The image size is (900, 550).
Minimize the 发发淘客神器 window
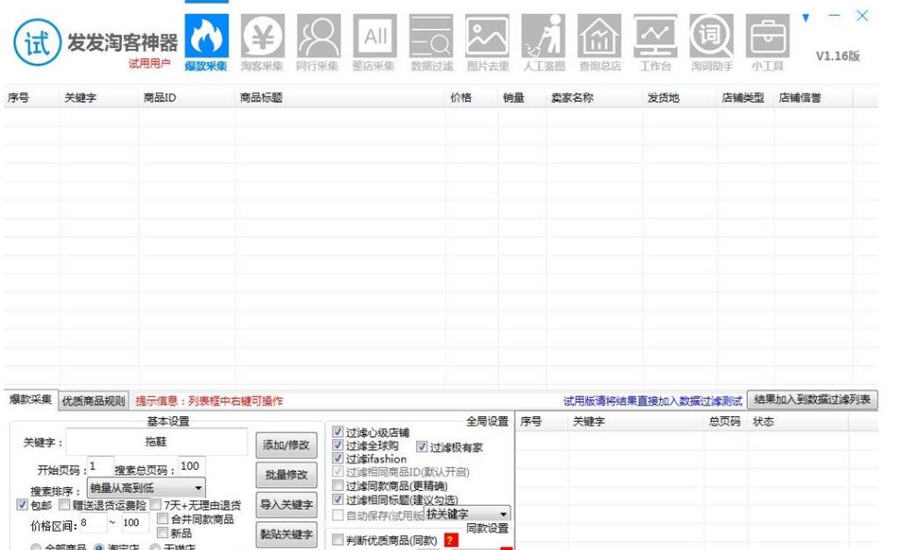[834, 16]
